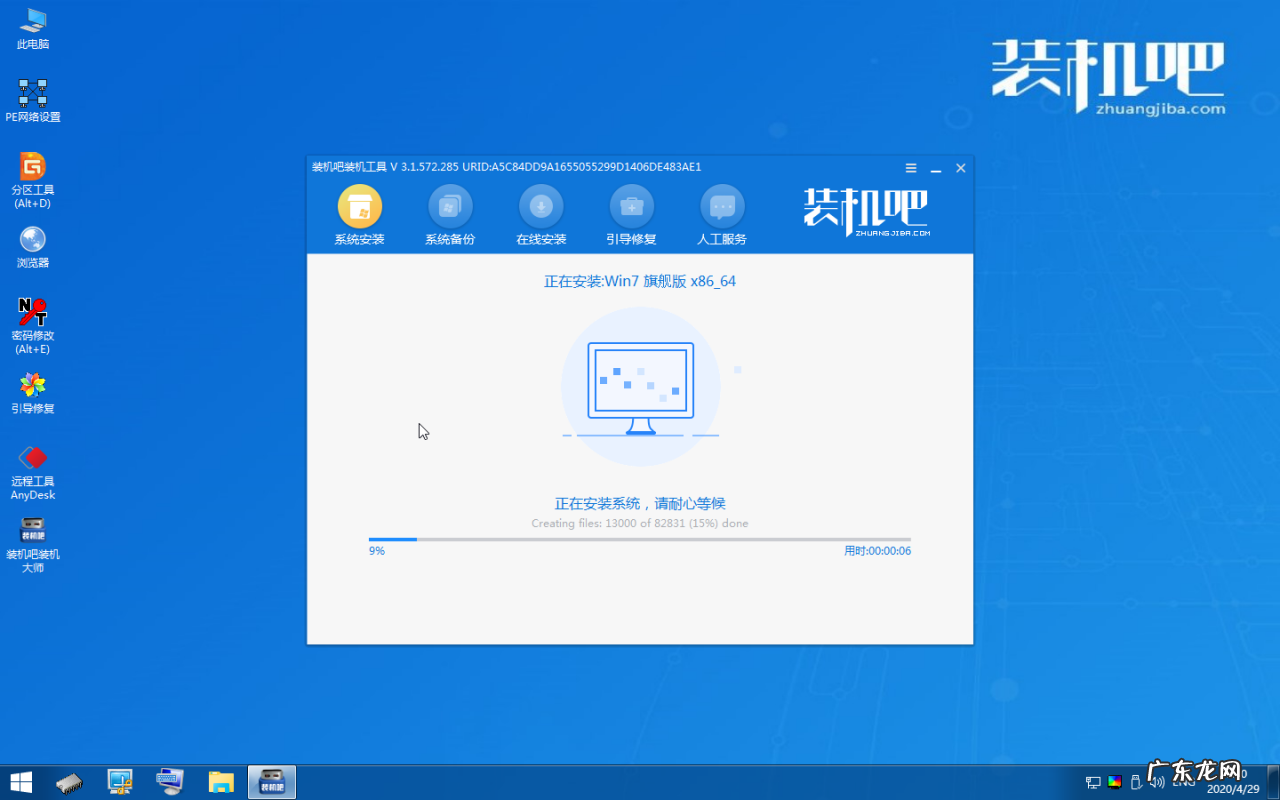Select the 系统安装 (System Install) tool
The height and width of the screenshot is (800, 1280).
coord(360,213)
